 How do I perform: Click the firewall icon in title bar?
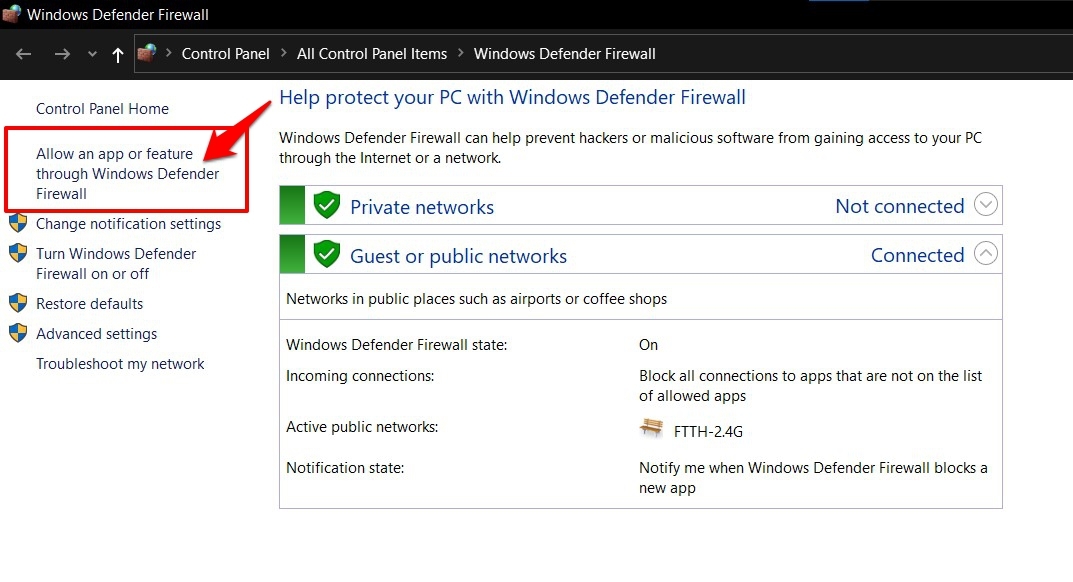pyautogui.click(x=12, y=14)
